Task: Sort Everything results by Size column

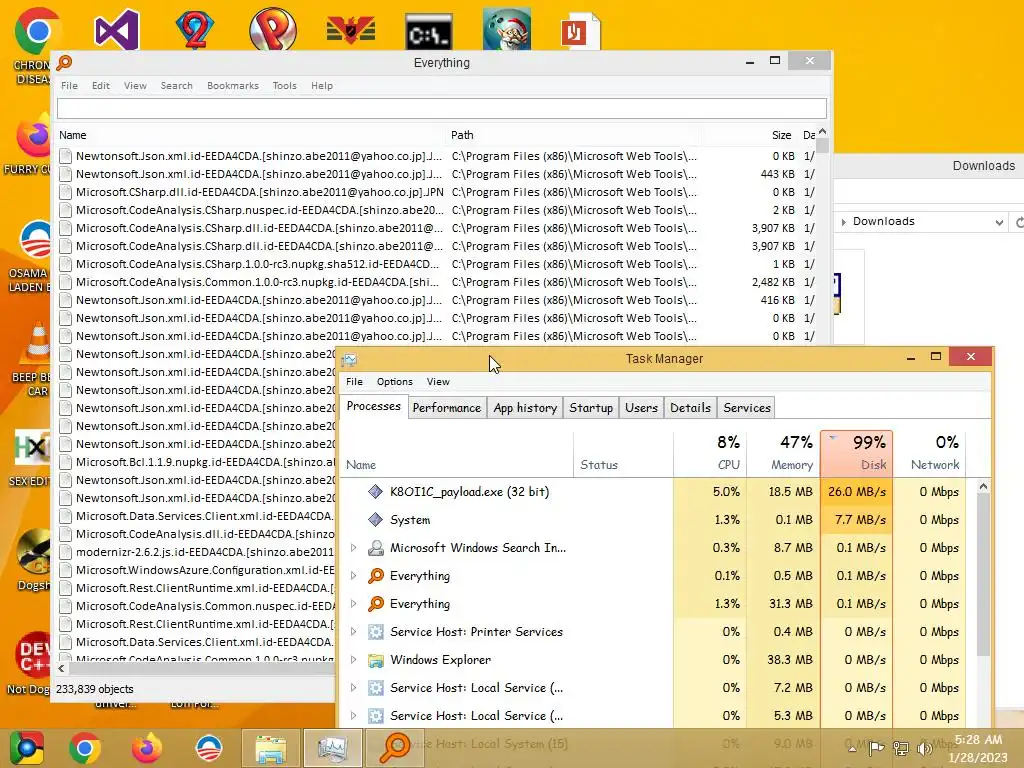Action: [x=751, y=135]
